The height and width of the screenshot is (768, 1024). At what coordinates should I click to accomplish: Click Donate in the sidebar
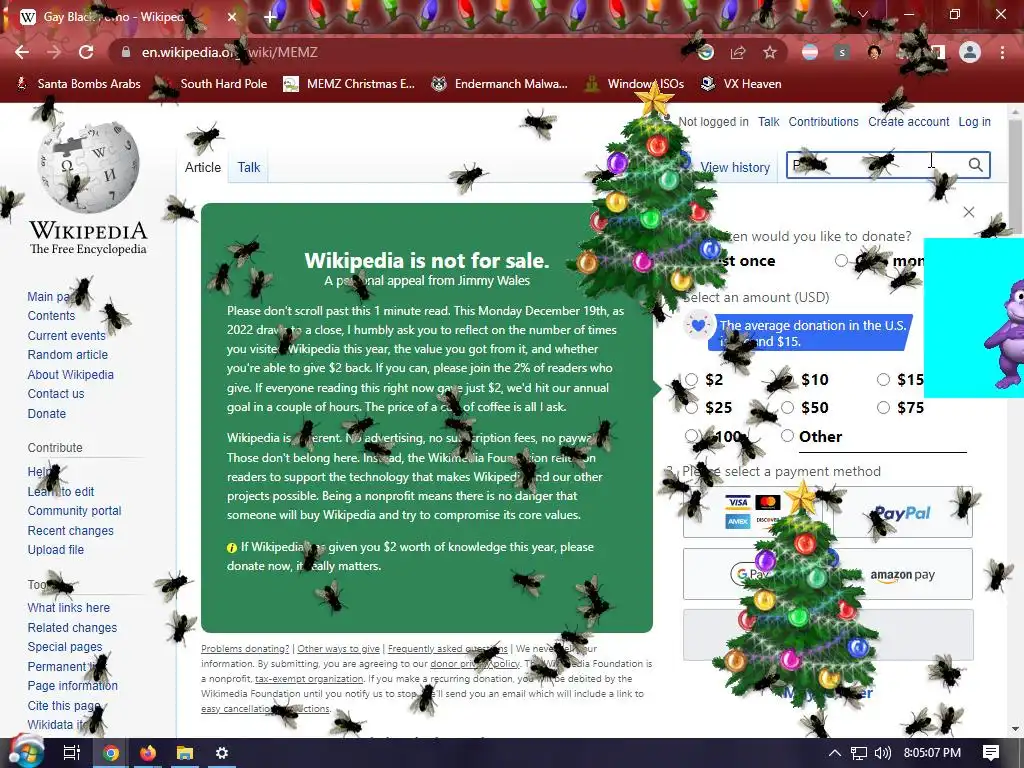[46, 413]
